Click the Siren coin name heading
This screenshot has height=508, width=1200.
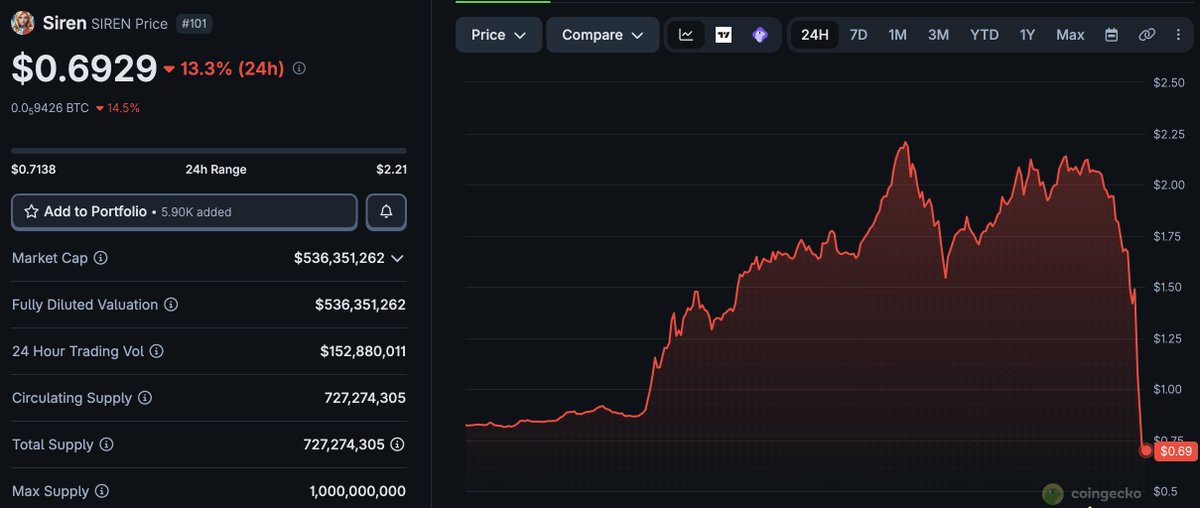(64, 22)
